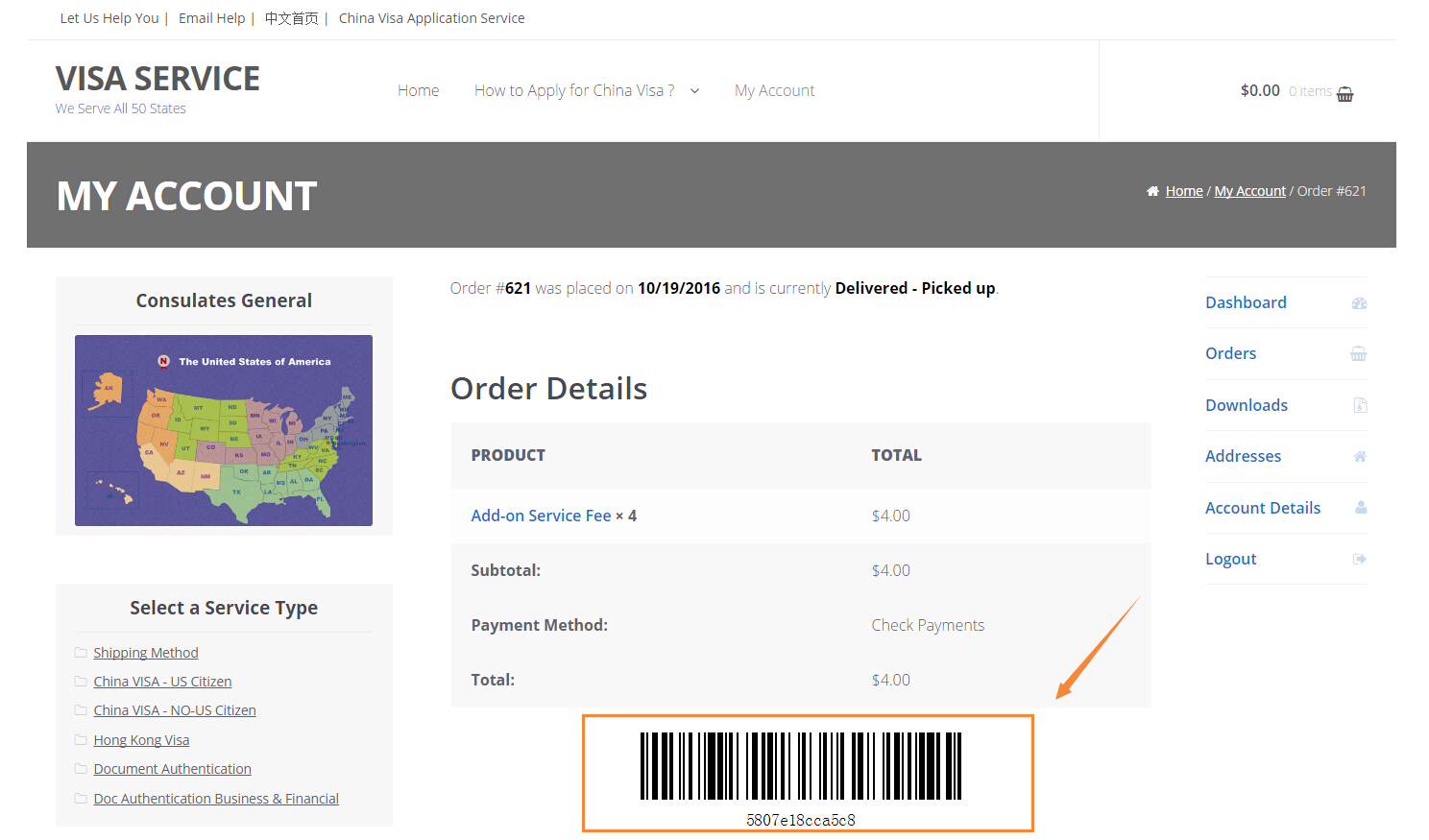Viewport: 1429px width, 840px height.
Task: Click the barcode number 5807e18cca5c8
Action: (x=801, y=820)
